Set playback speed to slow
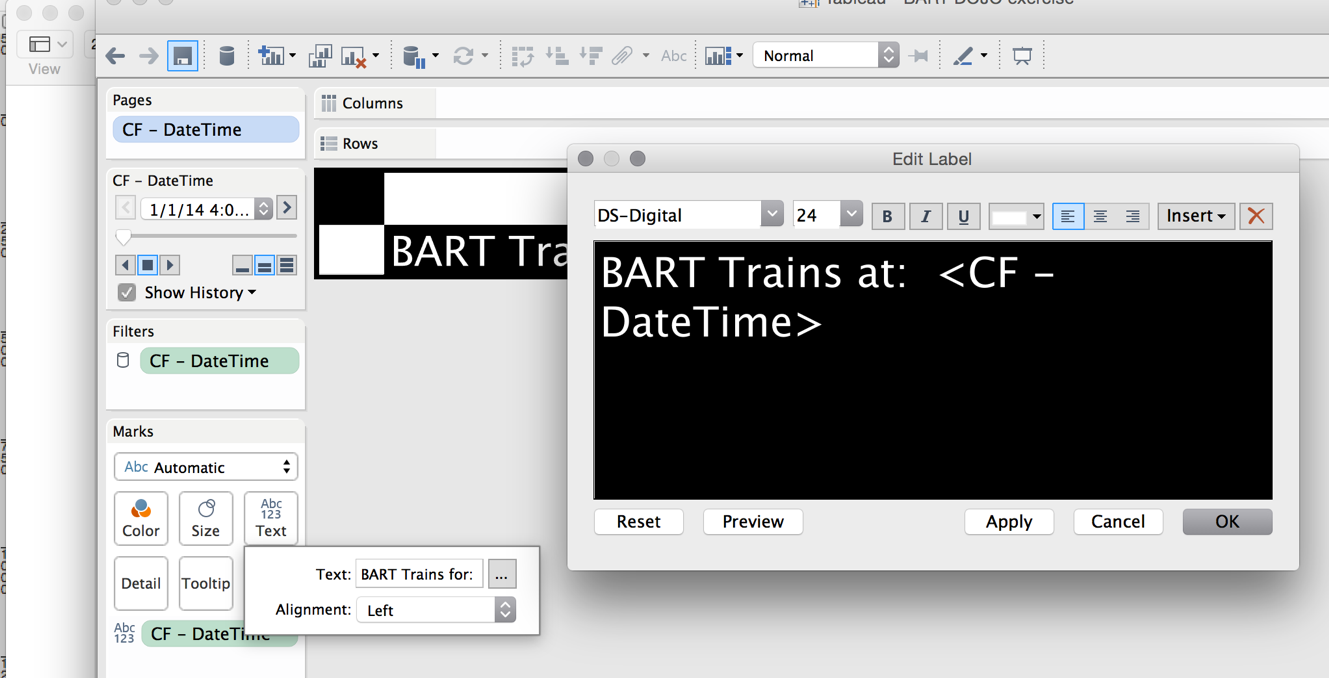This screenshot has height=678, width=1329. pyautogui.click(x=242, y=265)
